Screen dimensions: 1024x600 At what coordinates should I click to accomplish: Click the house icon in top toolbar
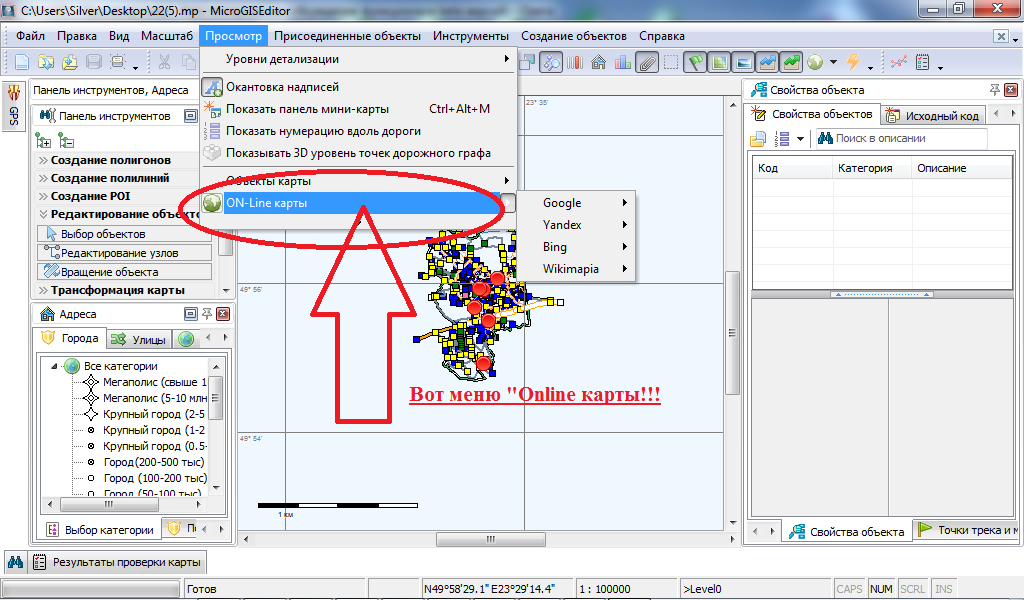599,62
